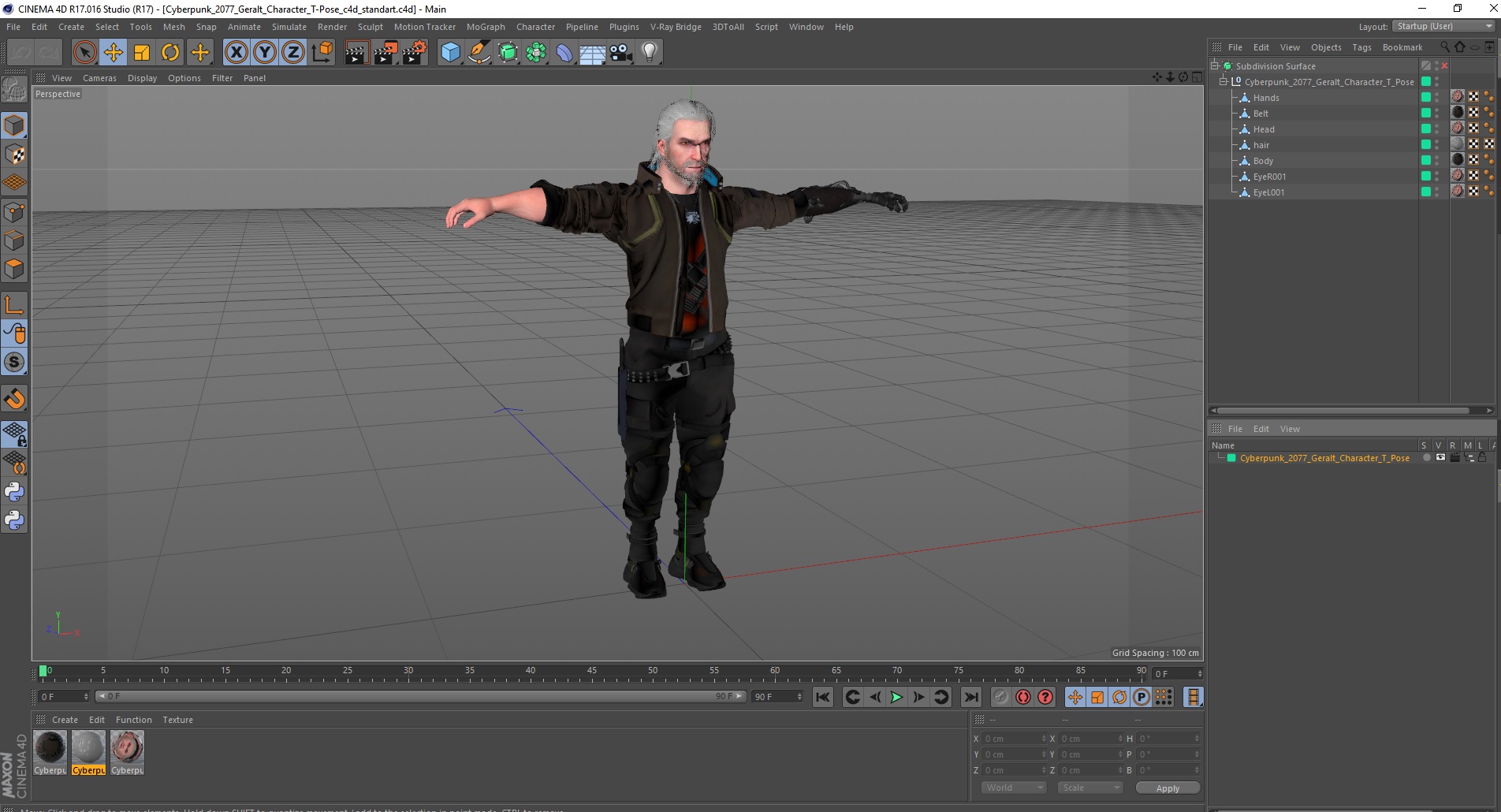Viewport: 1501px width, 812px height.
Task: Switch to Polygons mode
Action: [14, 269]
